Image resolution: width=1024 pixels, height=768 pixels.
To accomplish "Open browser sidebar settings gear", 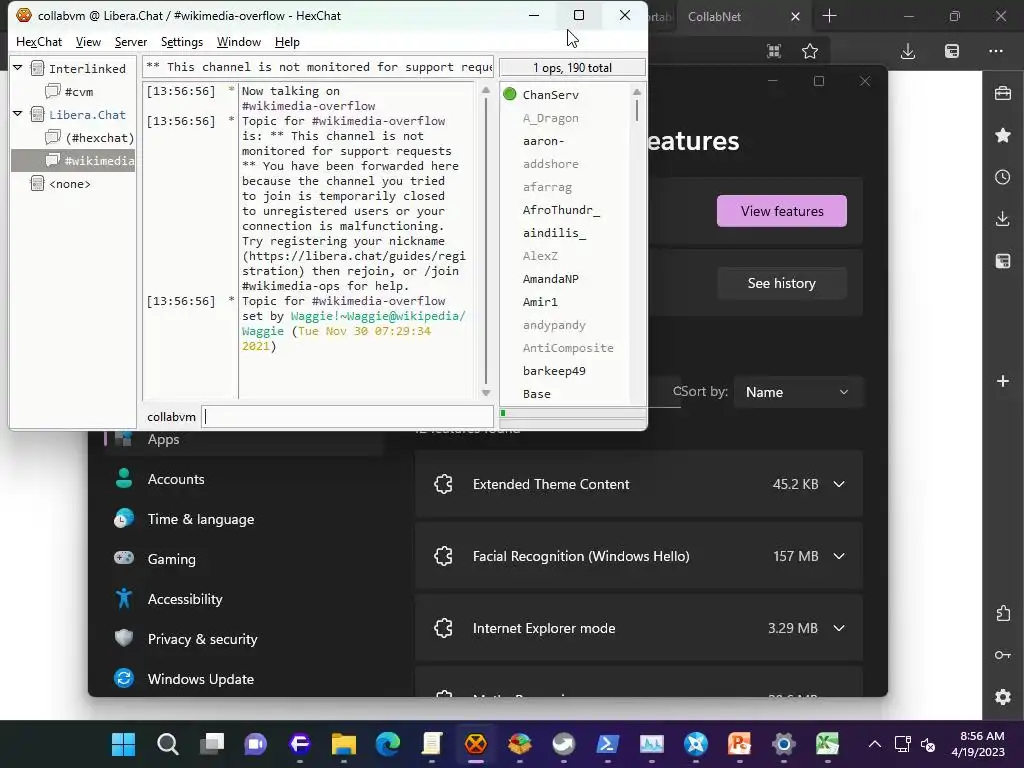I will point(1003,697).
